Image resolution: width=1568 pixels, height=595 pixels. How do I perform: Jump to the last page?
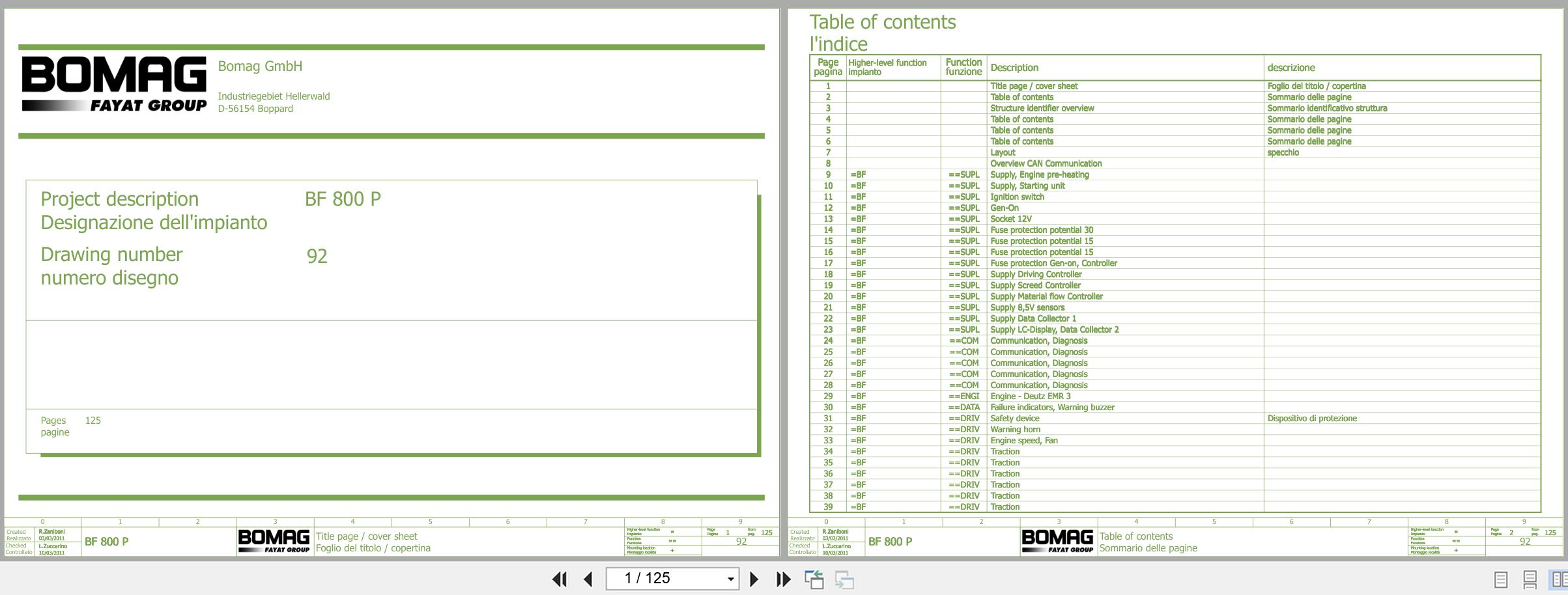click(783, 579)
